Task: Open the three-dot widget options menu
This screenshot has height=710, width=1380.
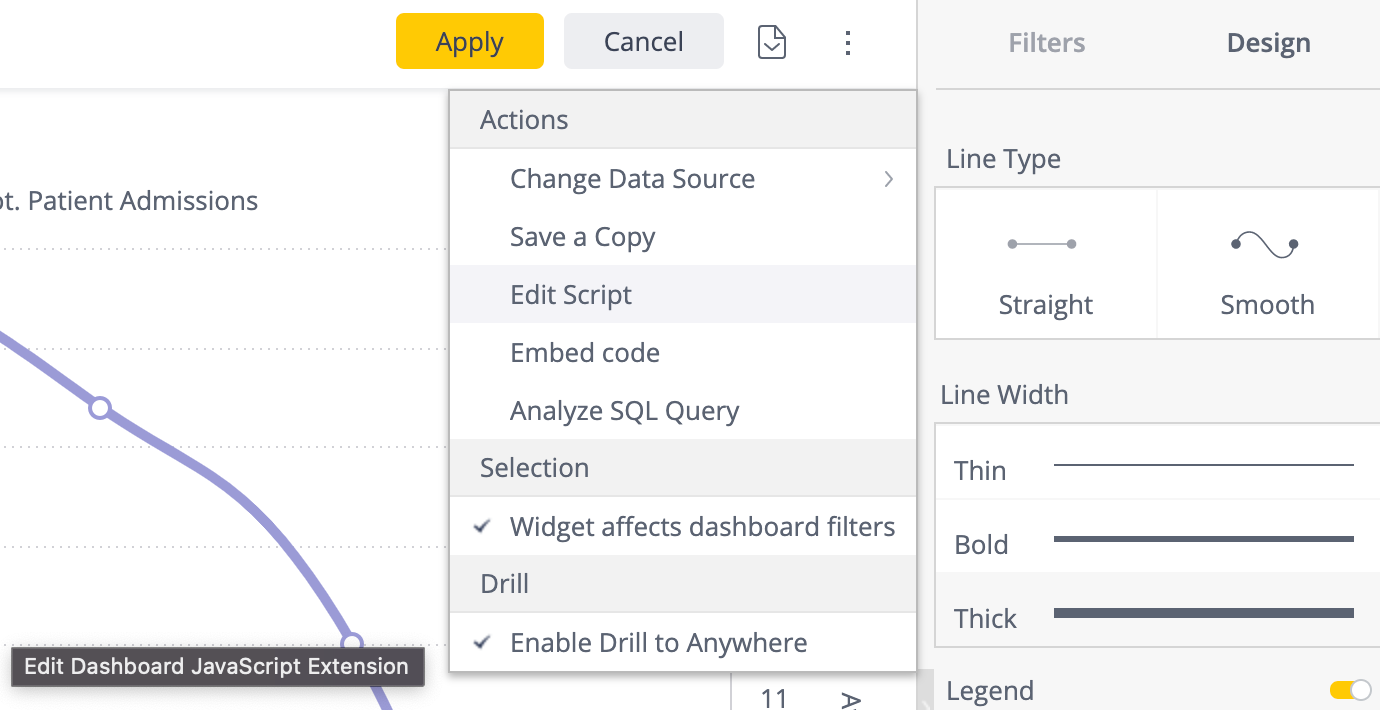Action: [848, 42]
